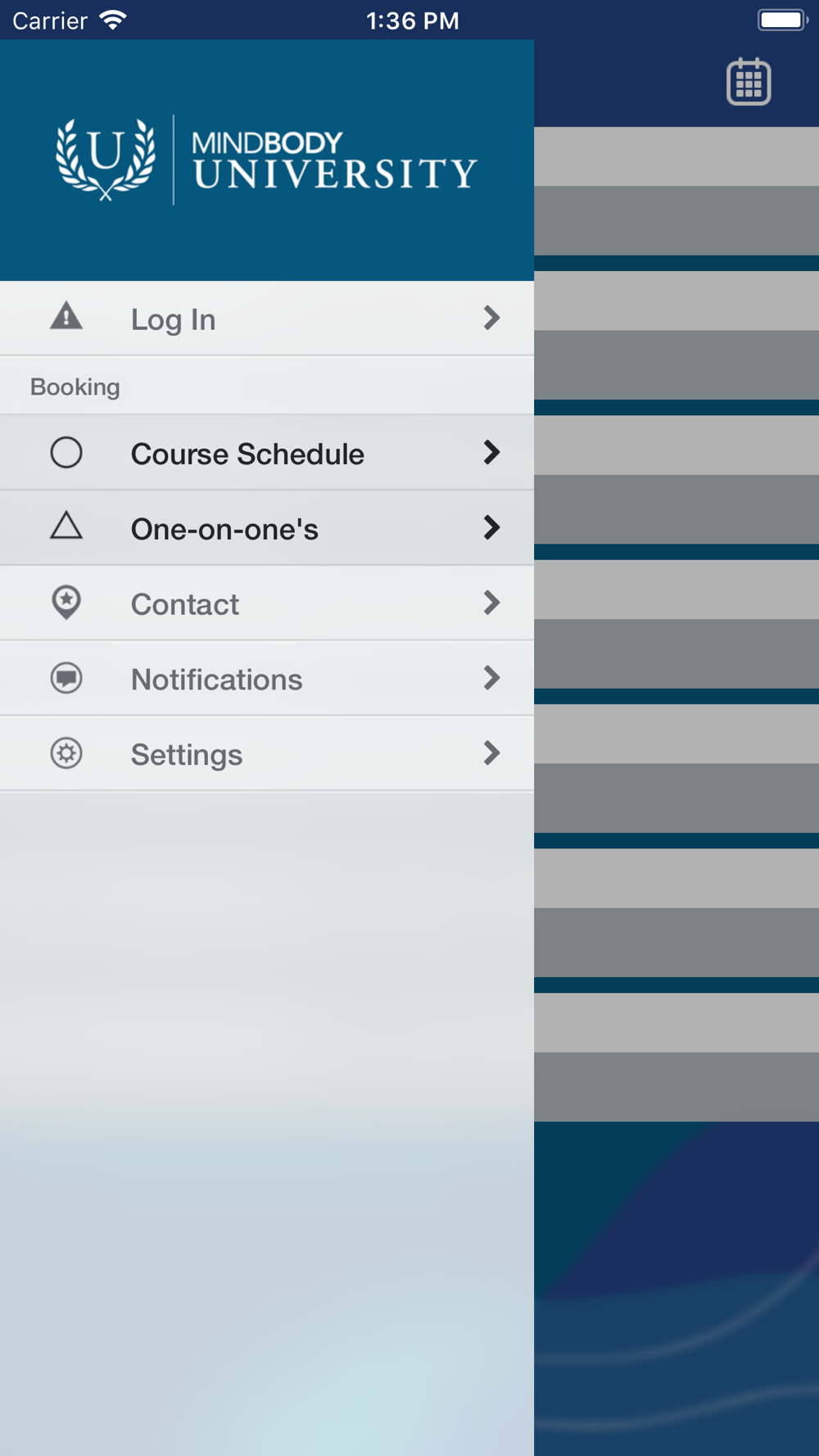
Task: Expand Course Schedule via its chevron arrow
Action: click(491, 452)
